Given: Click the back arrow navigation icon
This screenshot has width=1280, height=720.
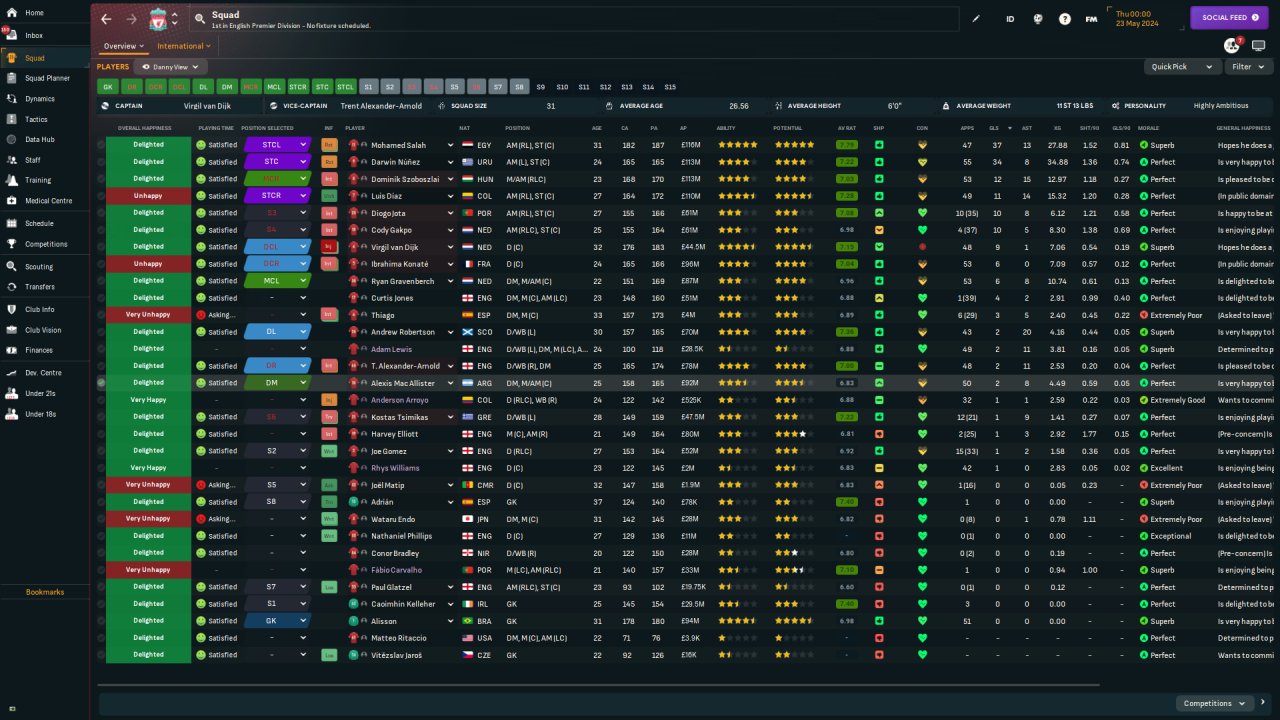Looking at the screenshot, I should (106, 19).
